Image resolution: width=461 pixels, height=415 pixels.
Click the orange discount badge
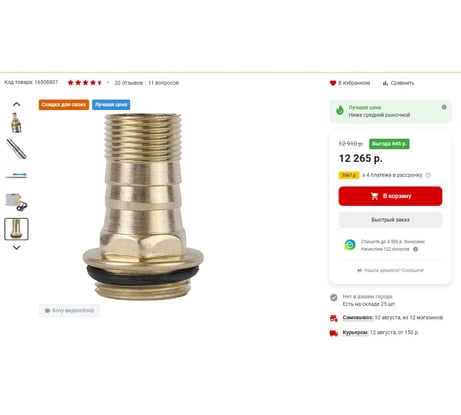point(64,105)
